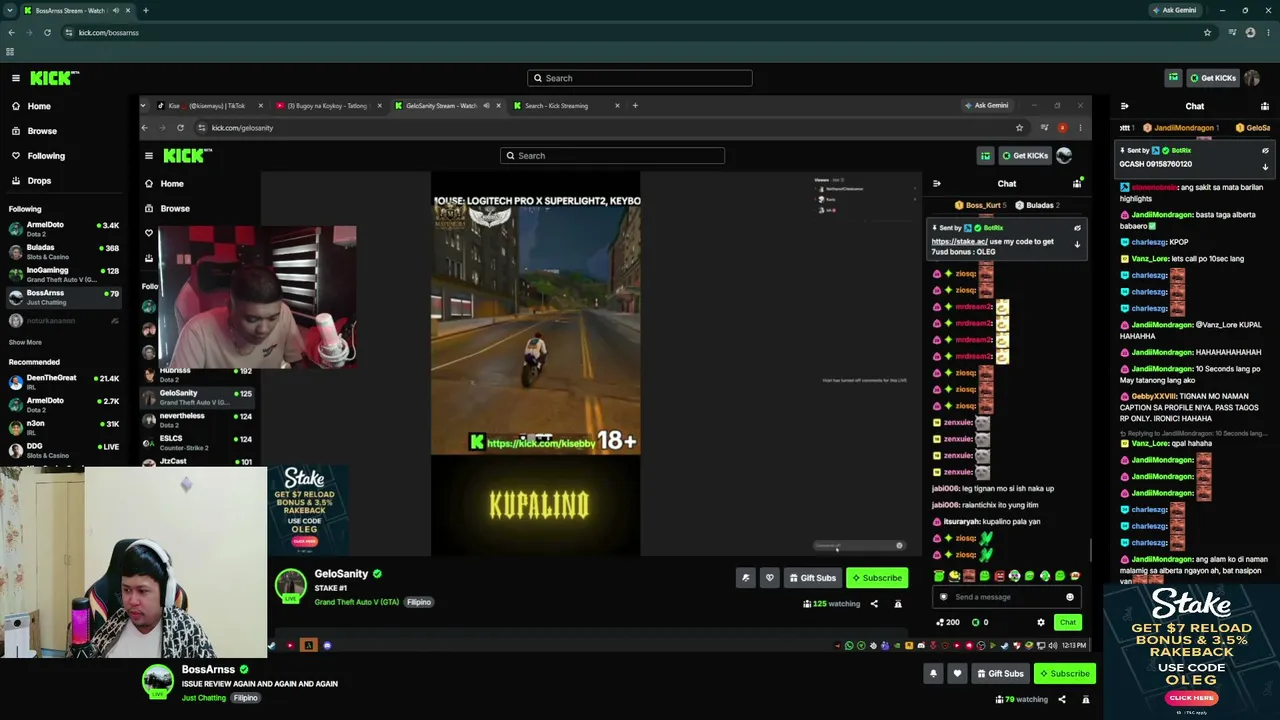Click Gift Subs for BossArnss
This screenshot has width=1280, height=720.
[x=1000, y=673]
